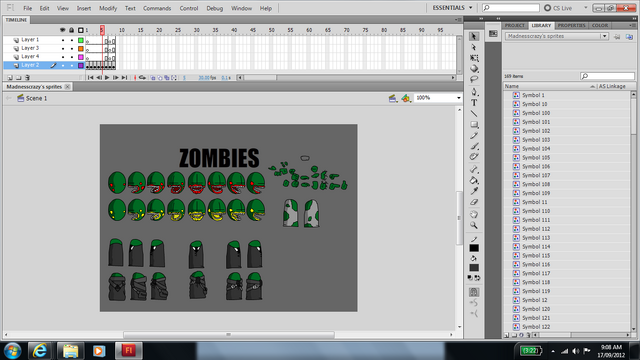Click the black stroke color swatch
Viewport: 640px width, 360px height.
(x=474, y=248)
